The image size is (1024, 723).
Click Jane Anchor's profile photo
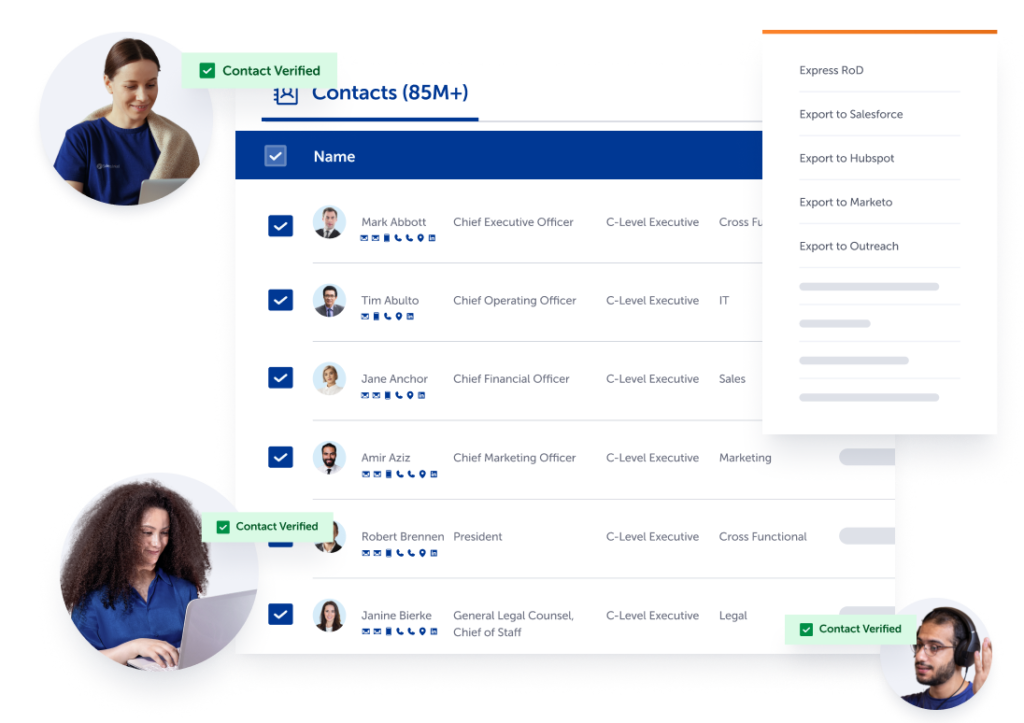click(x=330, y=379)
